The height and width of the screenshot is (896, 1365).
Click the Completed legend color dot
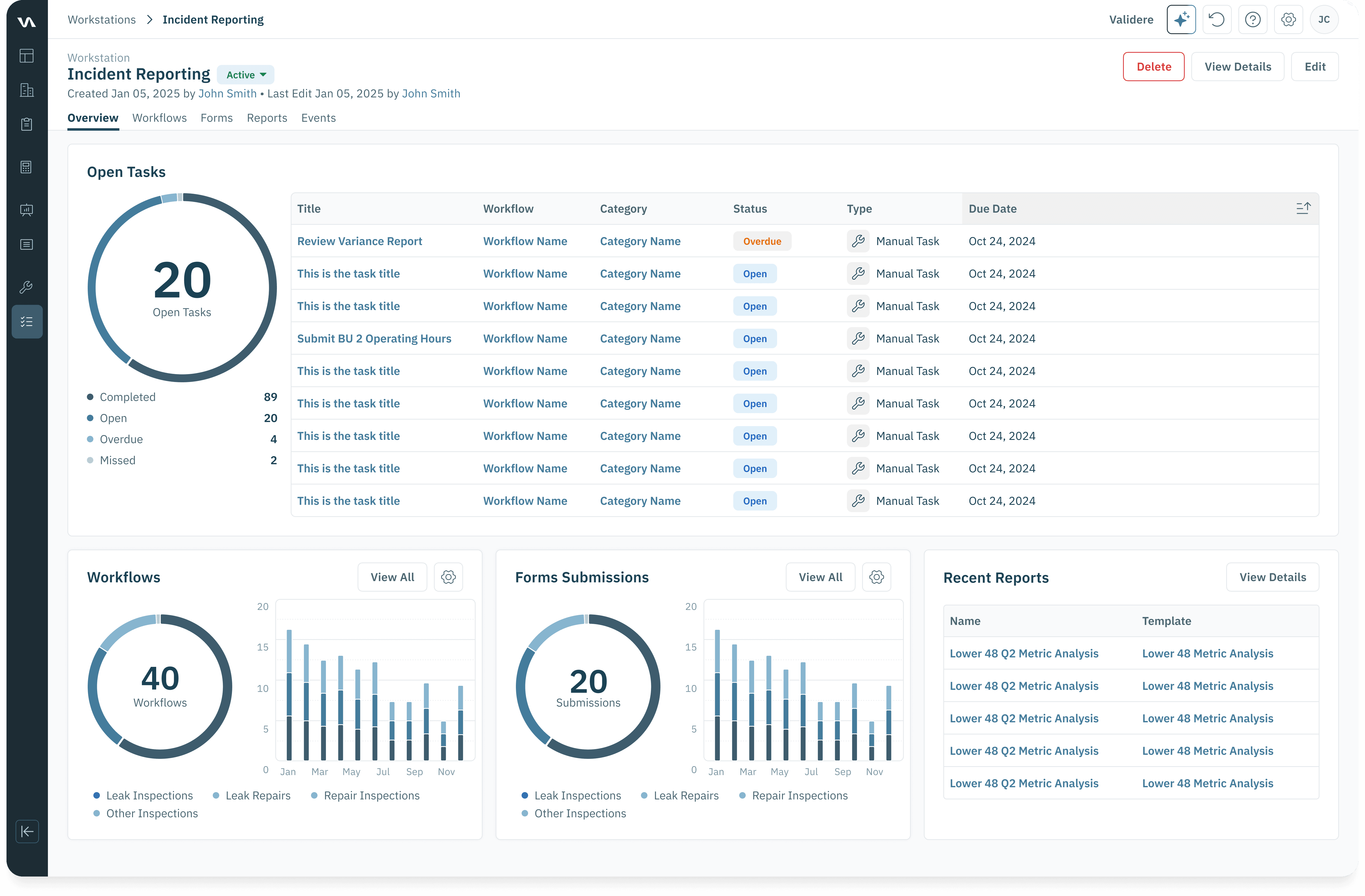pyautogui.click(x=90, y=397)
